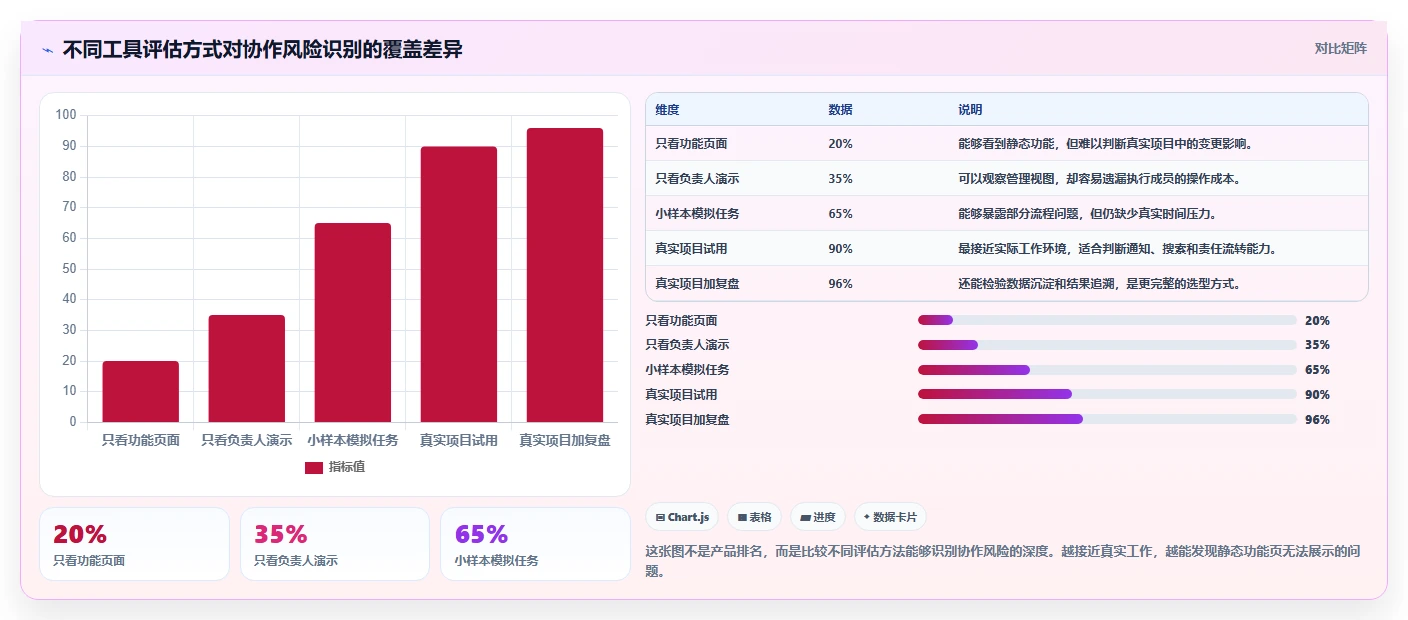Image resolution: width=1408 pixels, height=620 pixels.
Task: Click description 最接近实际工作环境 in table
Action: pos(1117,249)
